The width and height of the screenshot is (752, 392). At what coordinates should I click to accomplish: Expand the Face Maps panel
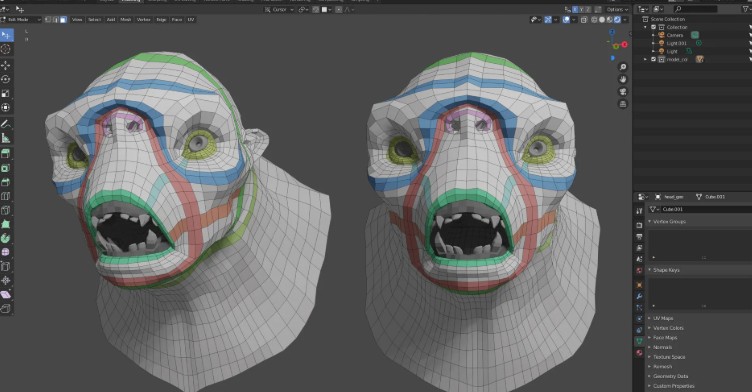[650, 338]
